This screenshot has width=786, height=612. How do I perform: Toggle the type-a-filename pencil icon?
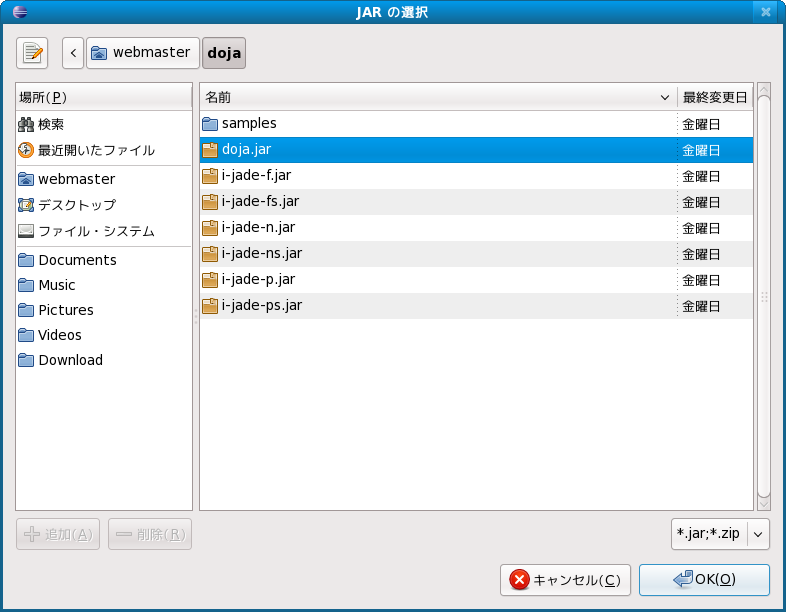pyautogui.click(x=32, y=53)
